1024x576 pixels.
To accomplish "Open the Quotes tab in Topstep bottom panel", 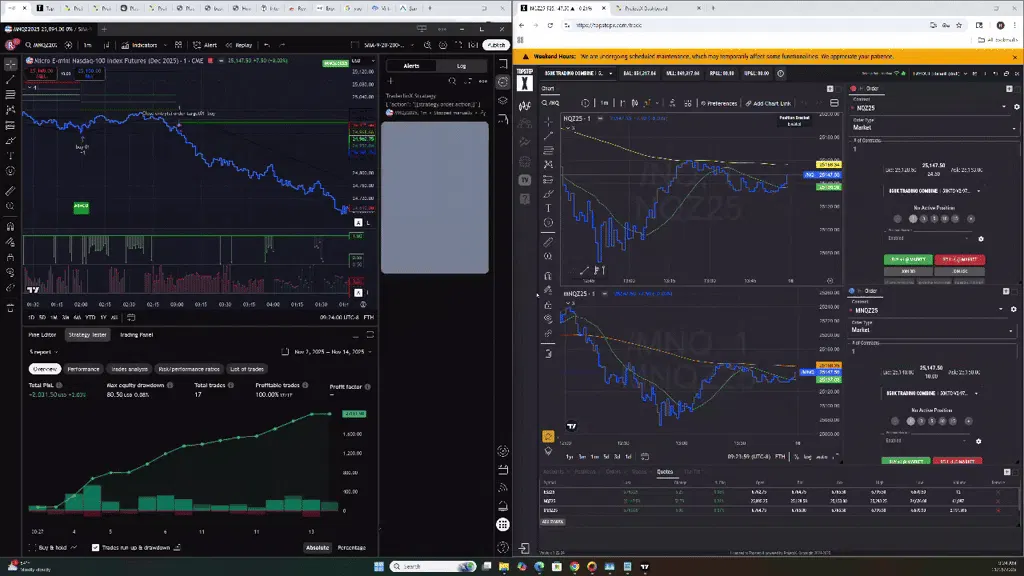I will click(x=665, y=472).
